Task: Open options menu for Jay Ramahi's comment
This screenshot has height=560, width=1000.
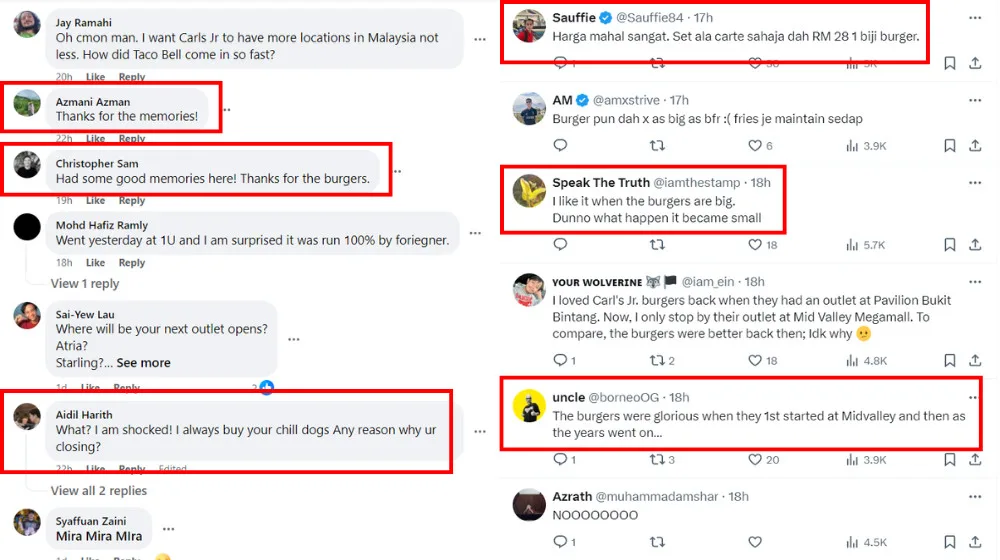Action: (480, 39)
